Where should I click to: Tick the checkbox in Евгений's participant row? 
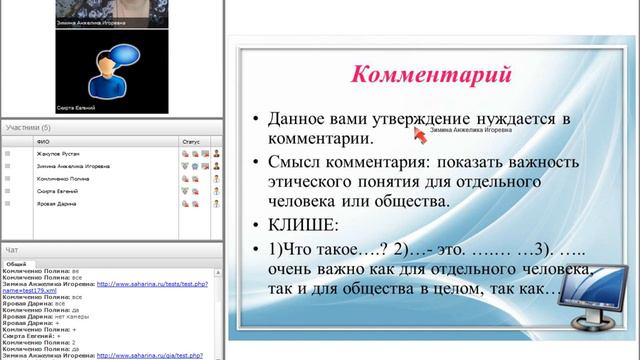pos(7,191)
